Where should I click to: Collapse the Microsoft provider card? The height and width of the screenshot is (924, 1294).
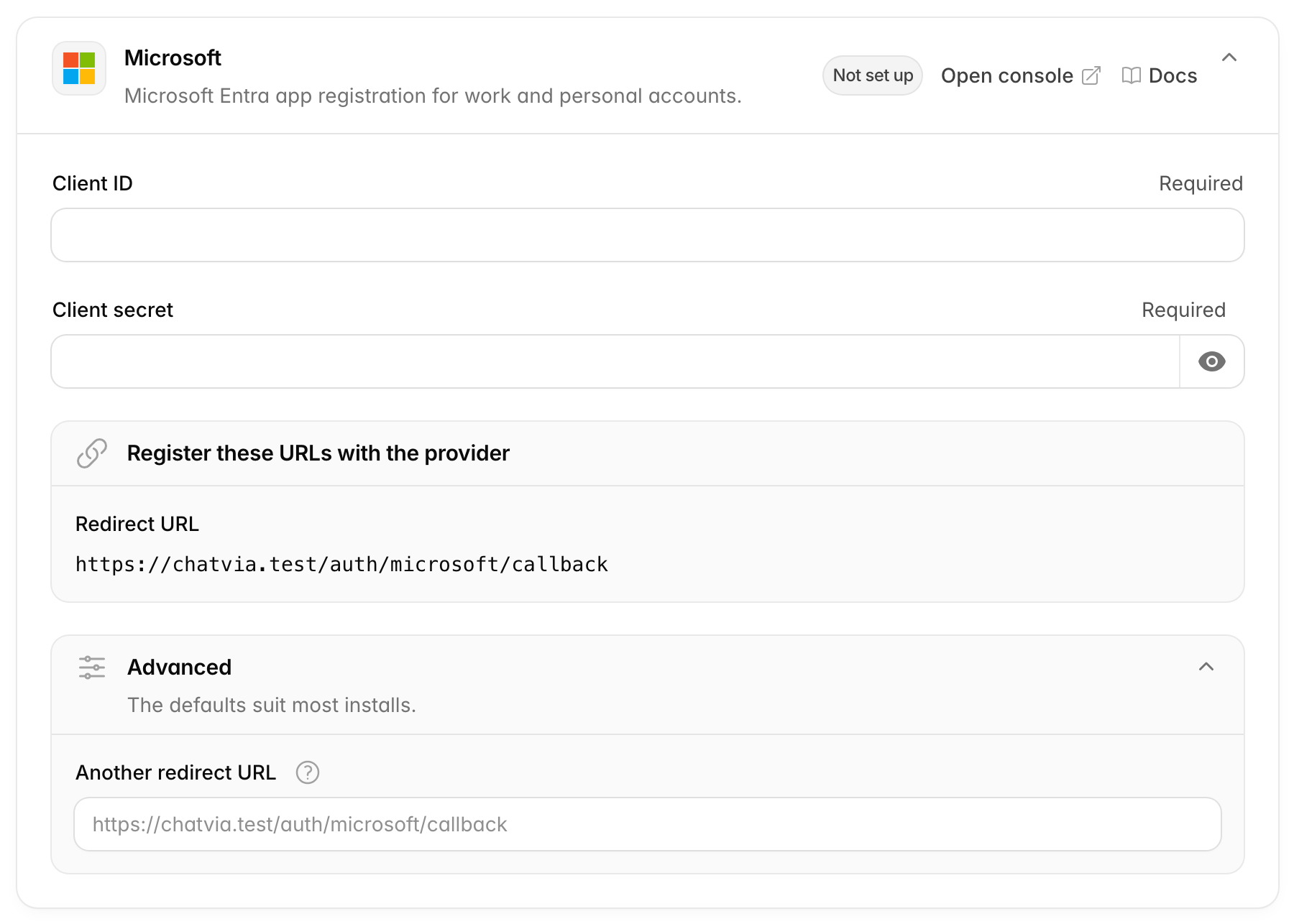tap(1229, 57)
